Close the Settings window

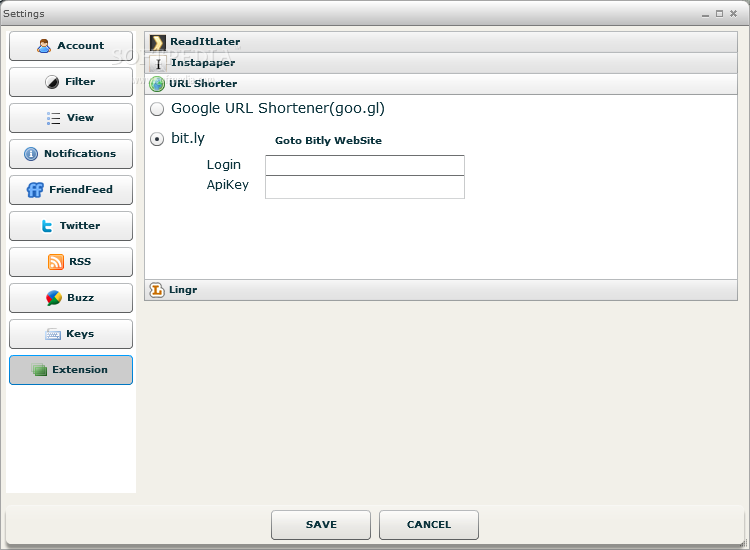pos(733,14)
